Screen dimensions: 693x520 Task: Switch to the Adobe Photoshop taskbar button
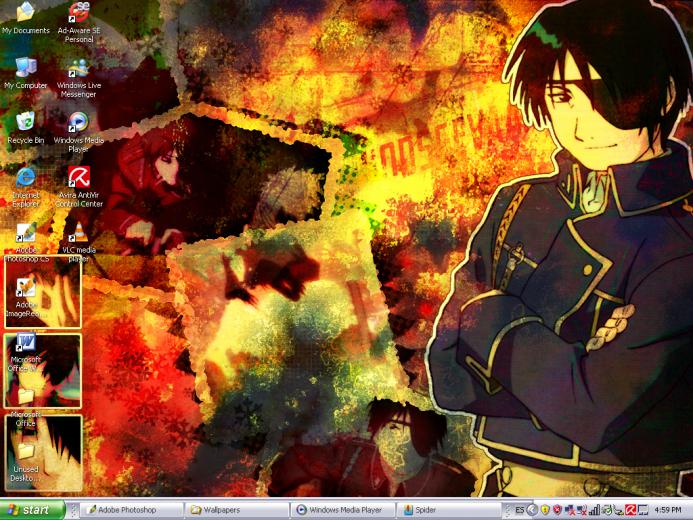[x=133, y=510]
